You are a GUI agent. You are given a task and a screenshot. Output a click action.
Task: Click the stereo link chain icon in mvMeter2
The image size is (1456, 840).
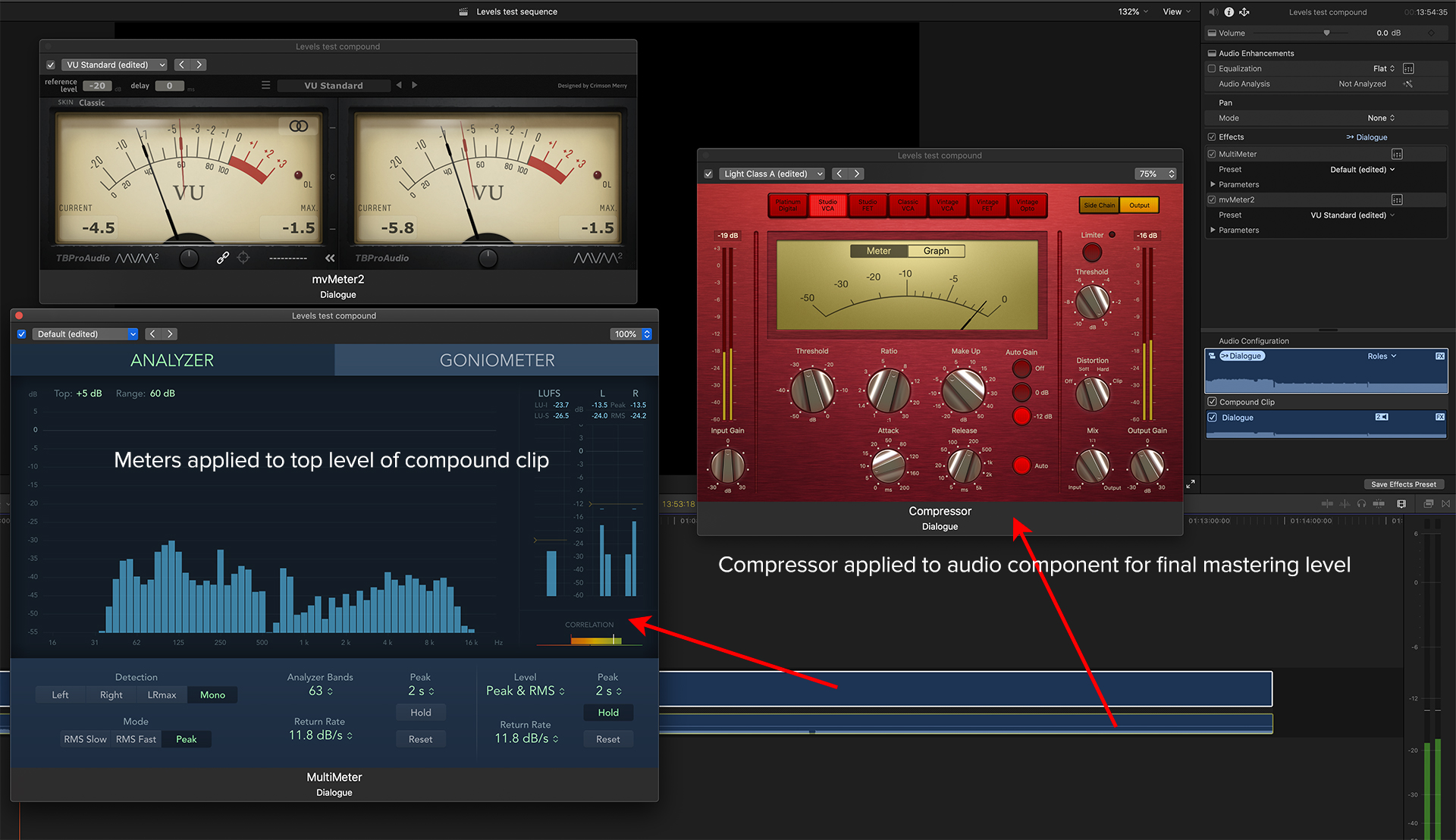point(222,258)
